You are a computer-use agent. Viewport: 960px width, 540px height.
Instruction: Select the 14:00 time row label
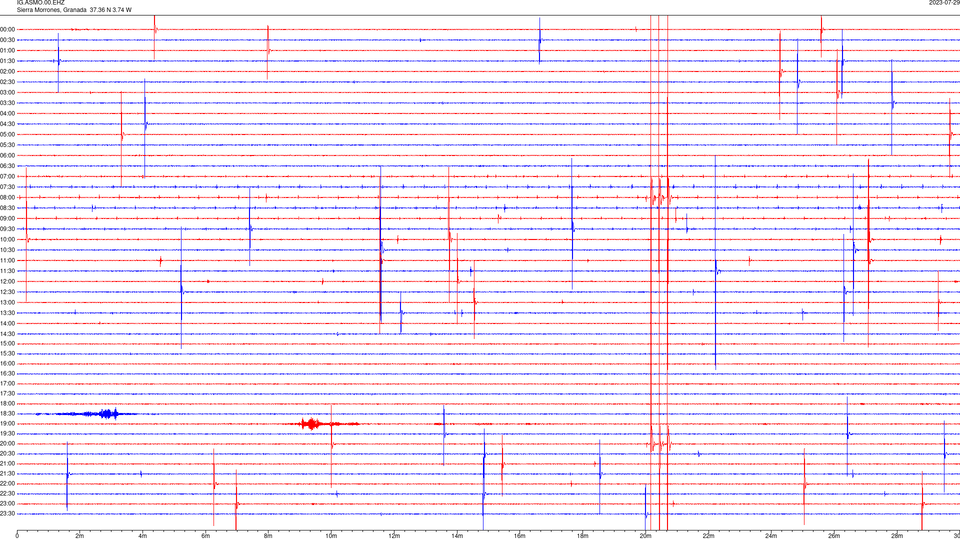click(8, 323)
